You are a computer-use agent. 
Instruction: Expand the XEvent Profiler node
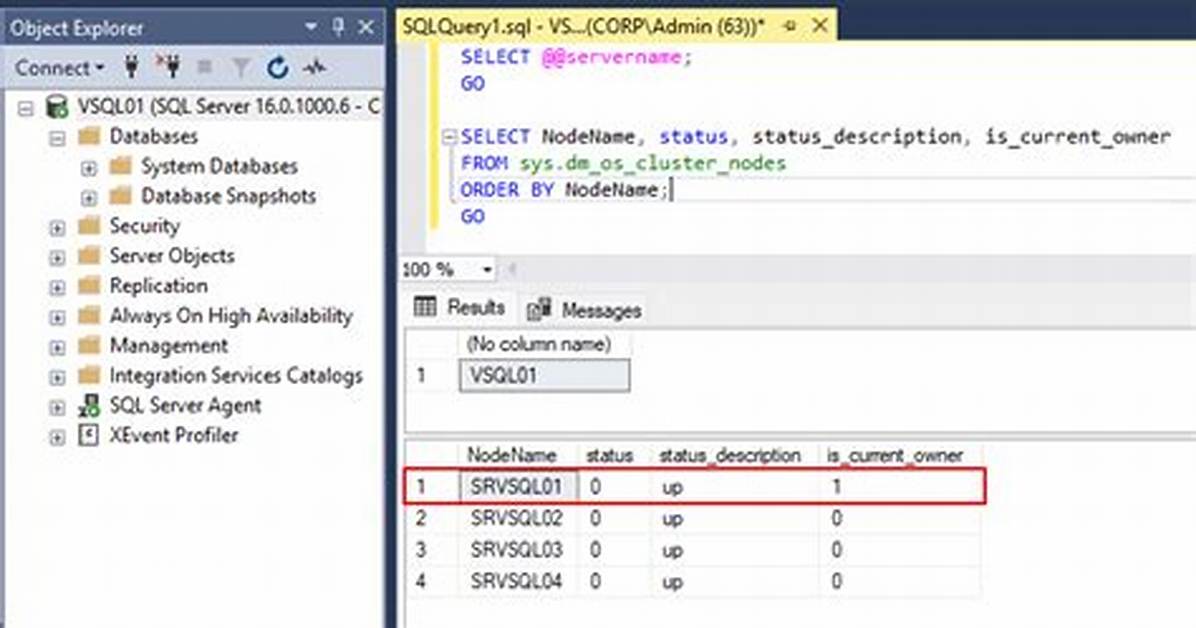(x=57, y=437)
